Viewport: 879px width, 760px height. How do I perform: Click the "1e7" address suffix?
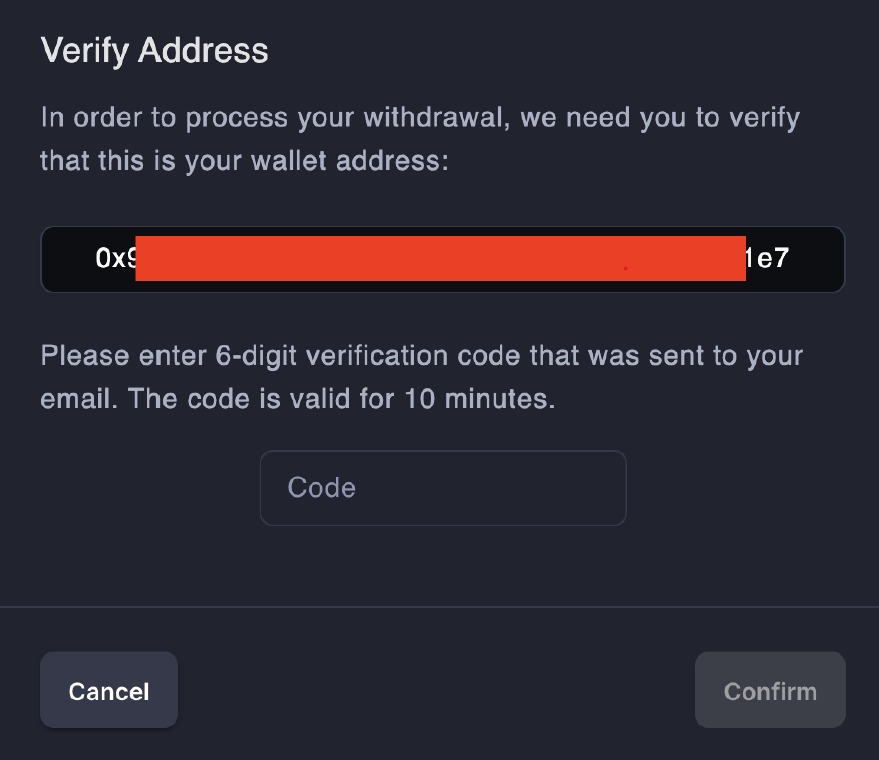point(768,259)
